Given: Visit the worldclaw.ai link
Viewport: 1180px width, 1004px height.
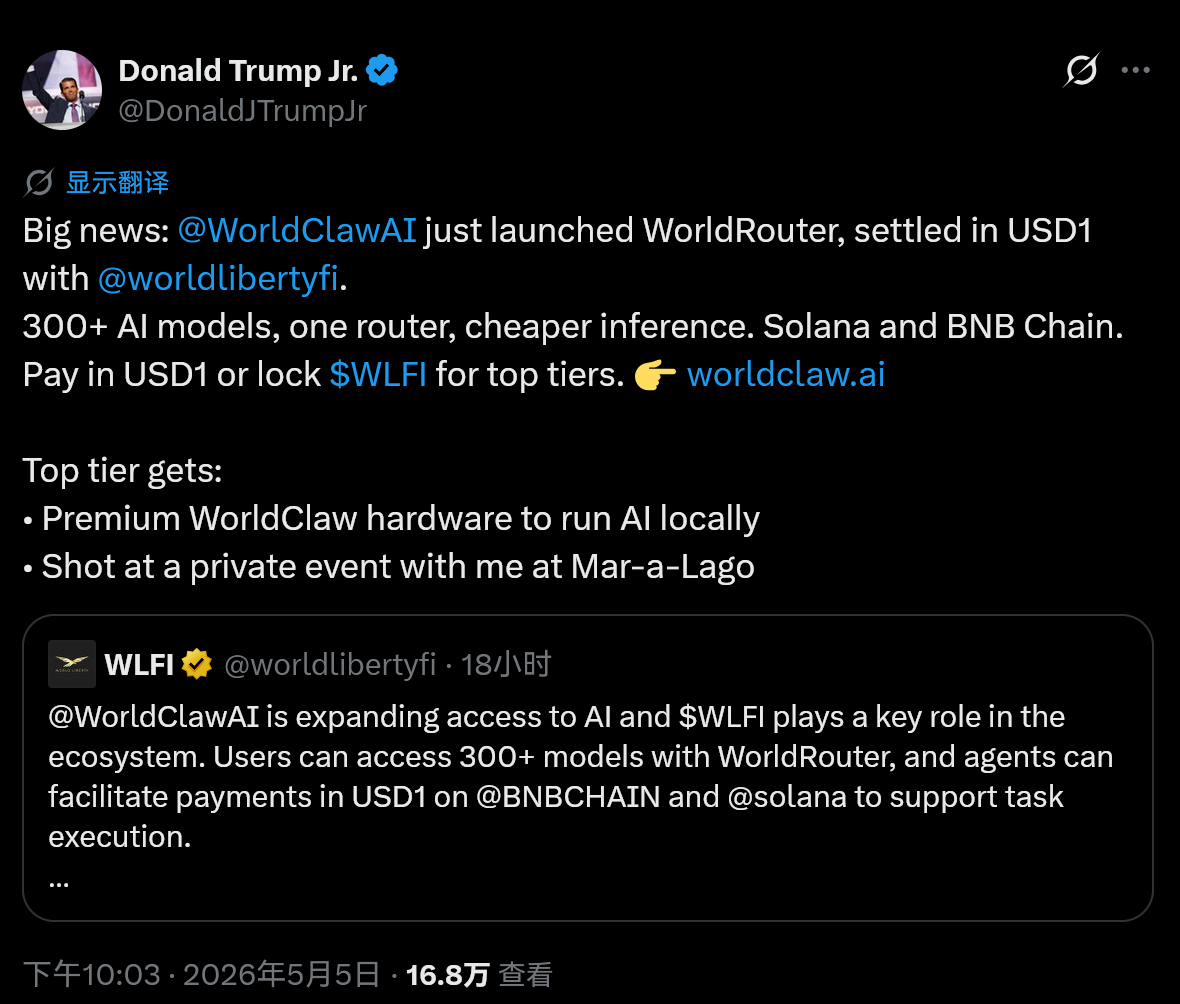Looking at the screenshot, I should [786, 375].
